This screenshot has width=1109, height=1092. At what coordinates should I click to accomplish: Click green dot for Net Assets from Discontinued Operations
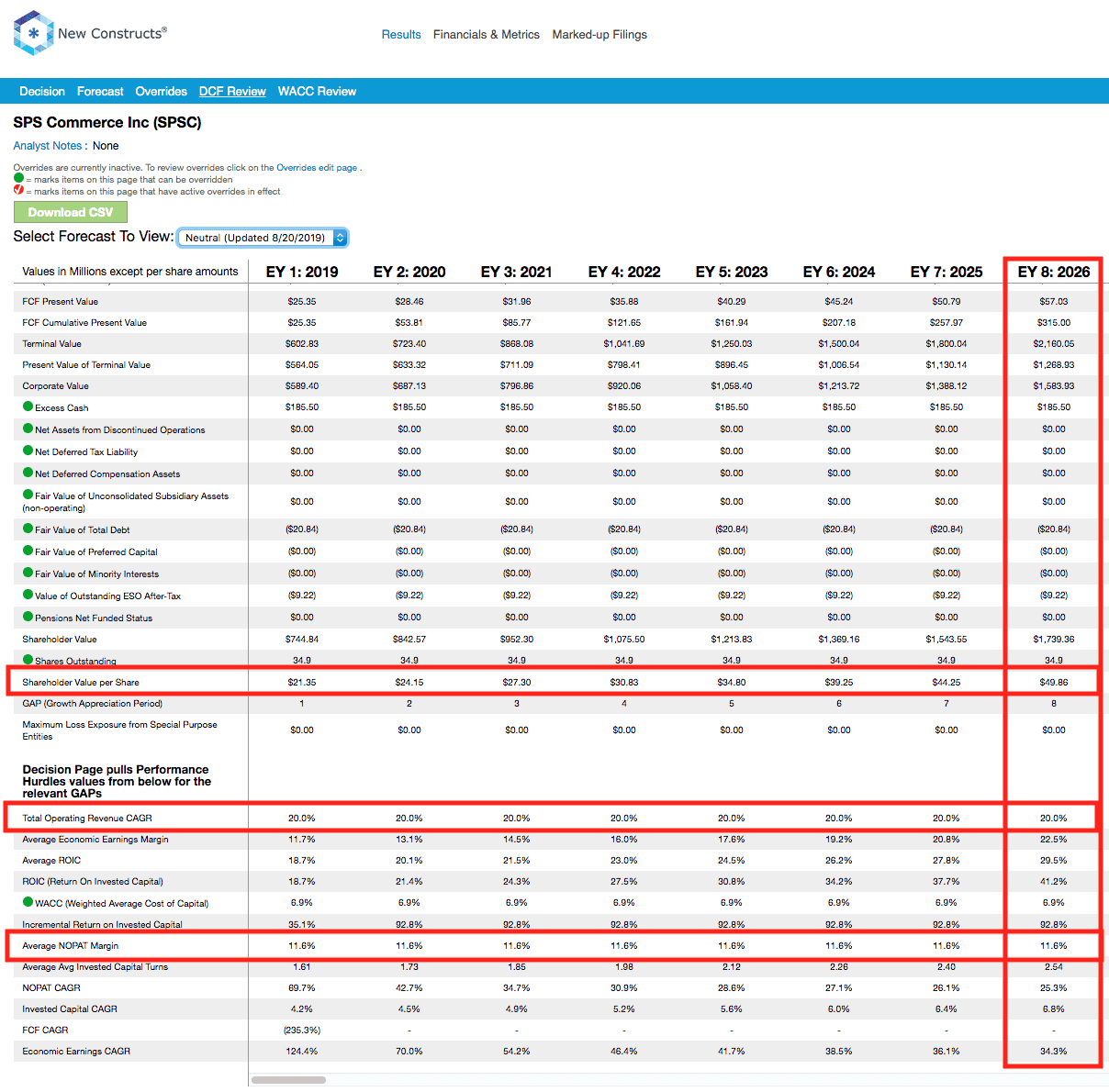[x=28, y=429]
